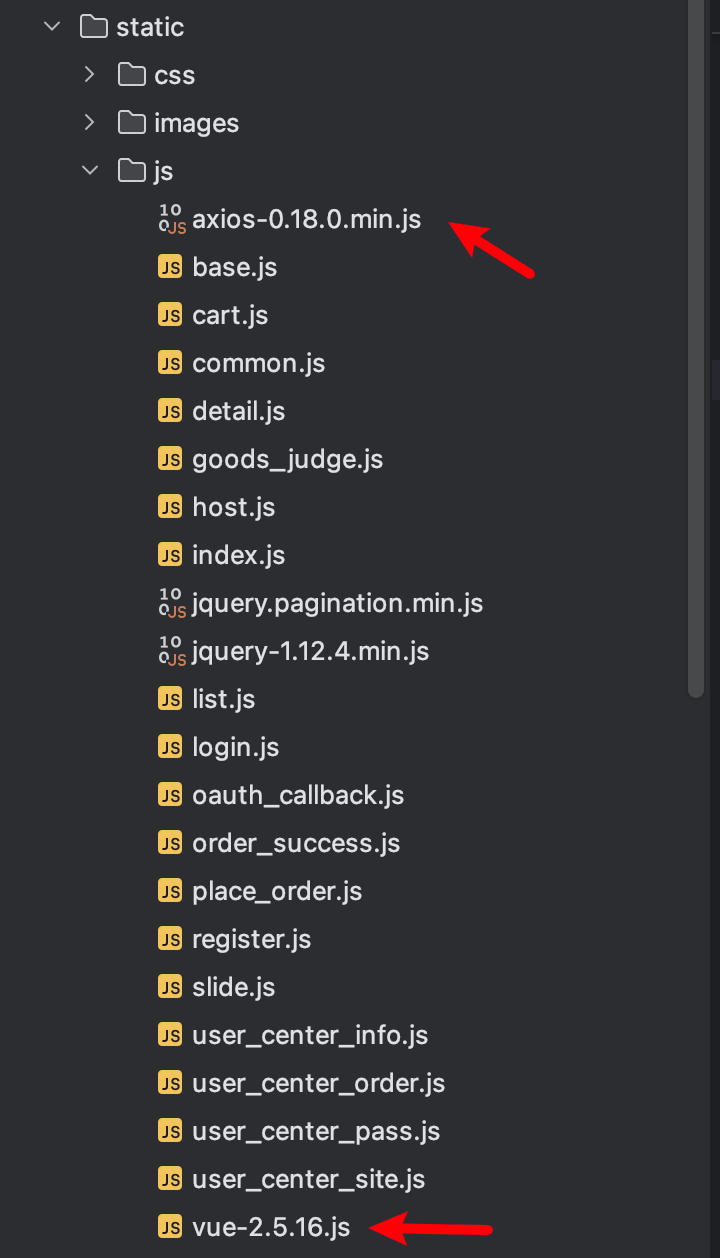Click the css folder icon
This screenshot has width=720, height=1258.
pos(132,75)
